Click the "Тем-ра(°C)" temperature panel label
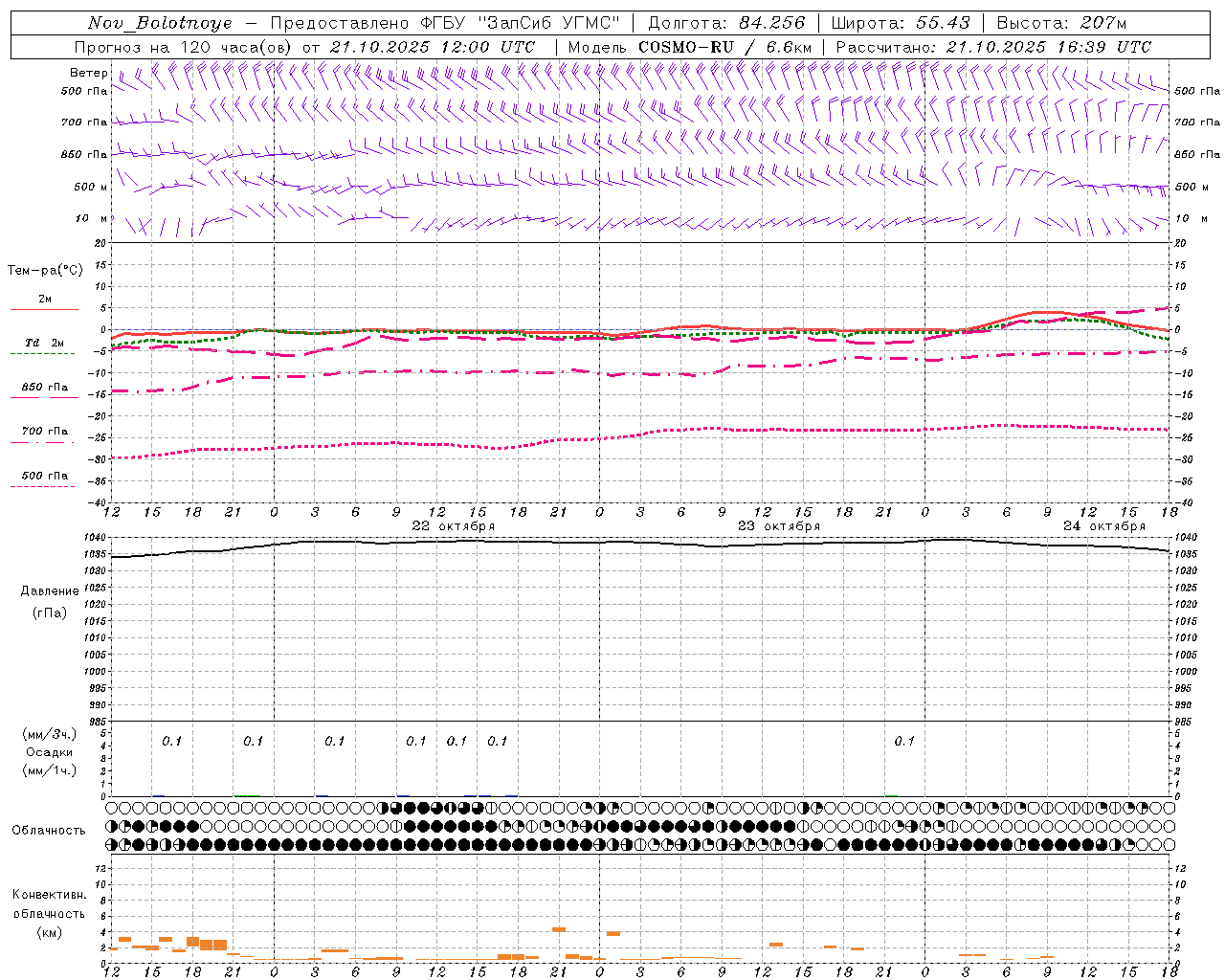 click(45, 271)
